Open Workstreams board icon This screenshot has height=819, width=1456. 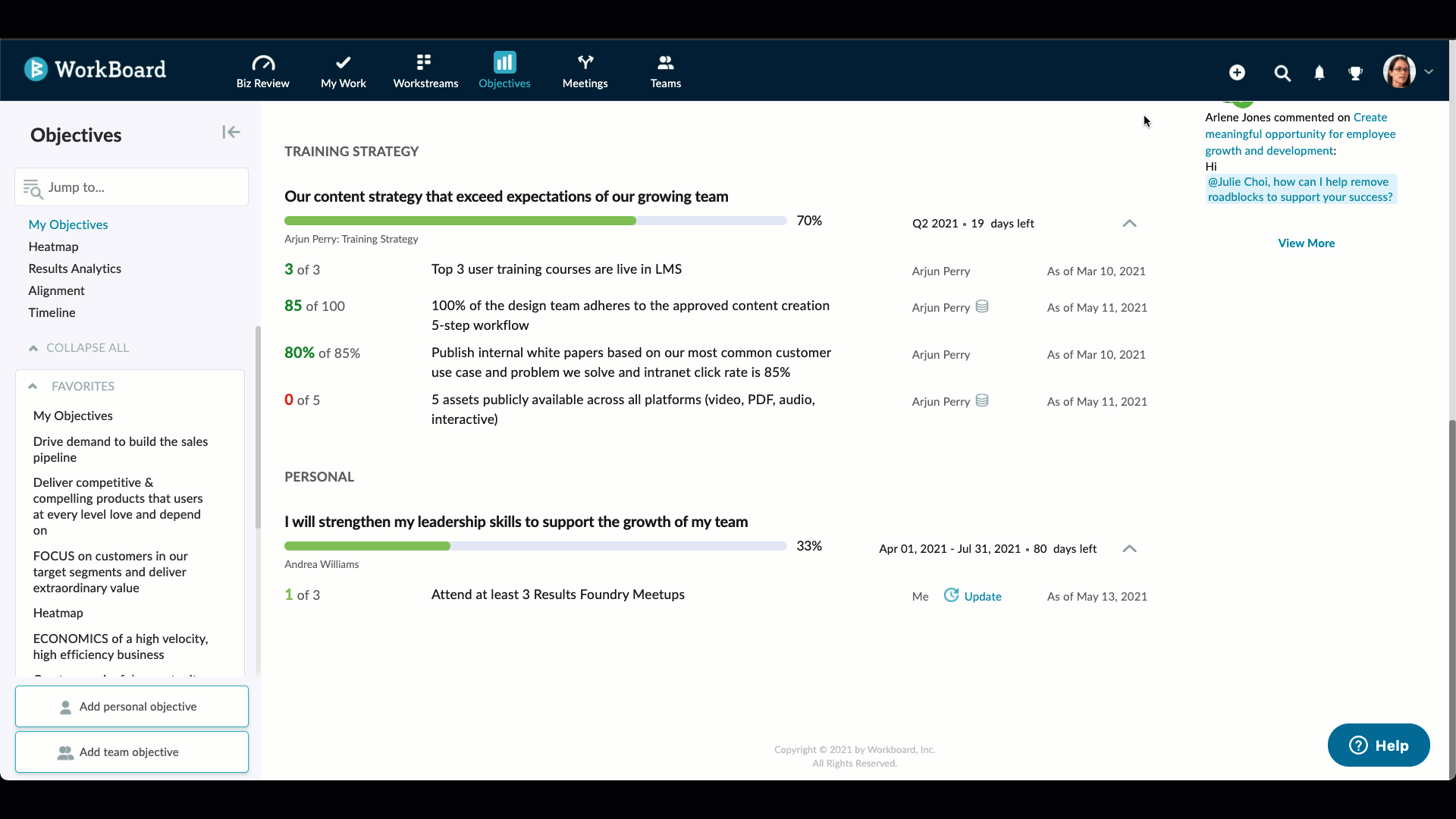424,61
